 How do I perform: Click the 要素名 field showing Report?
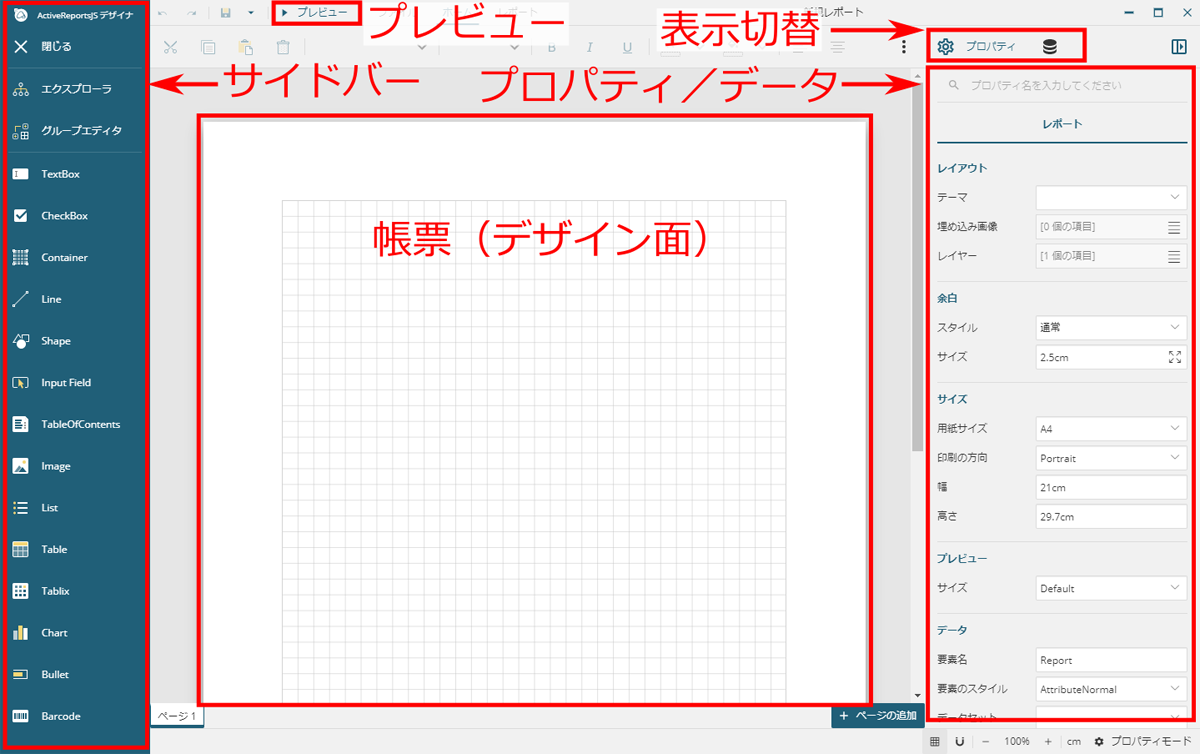point(1111,660)
